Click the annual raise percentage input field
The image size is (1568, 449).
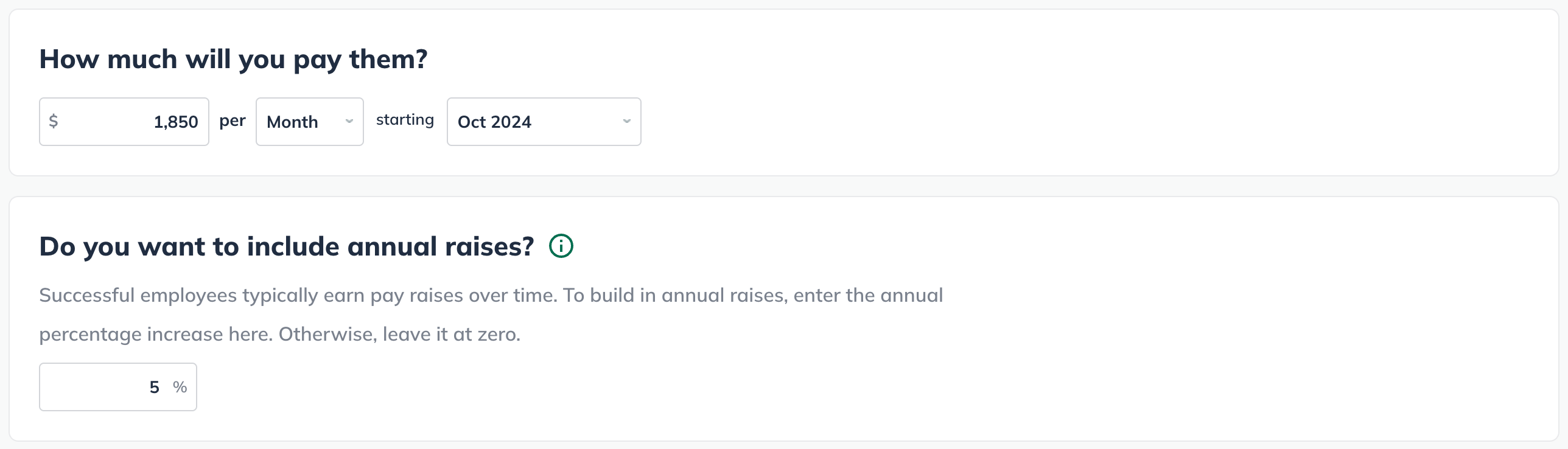118,387
